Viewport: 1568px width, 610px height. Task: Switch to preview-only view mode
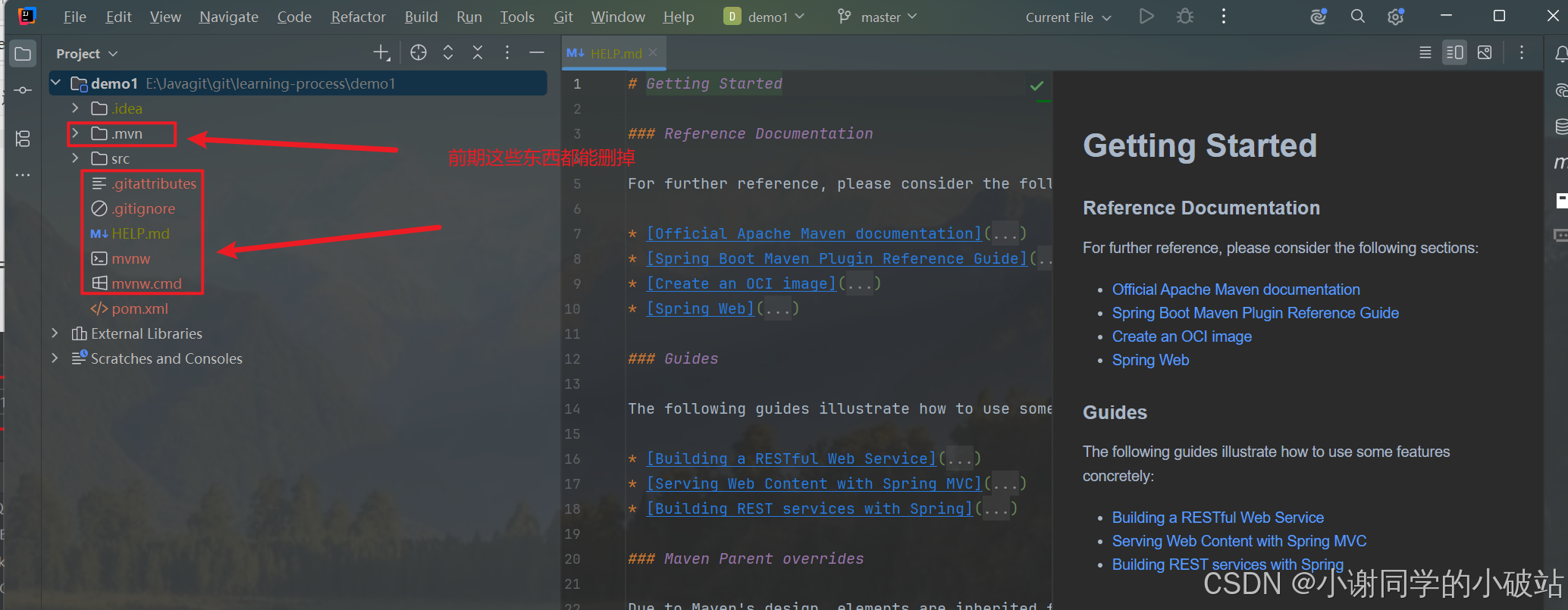(x=1485, y=52)
